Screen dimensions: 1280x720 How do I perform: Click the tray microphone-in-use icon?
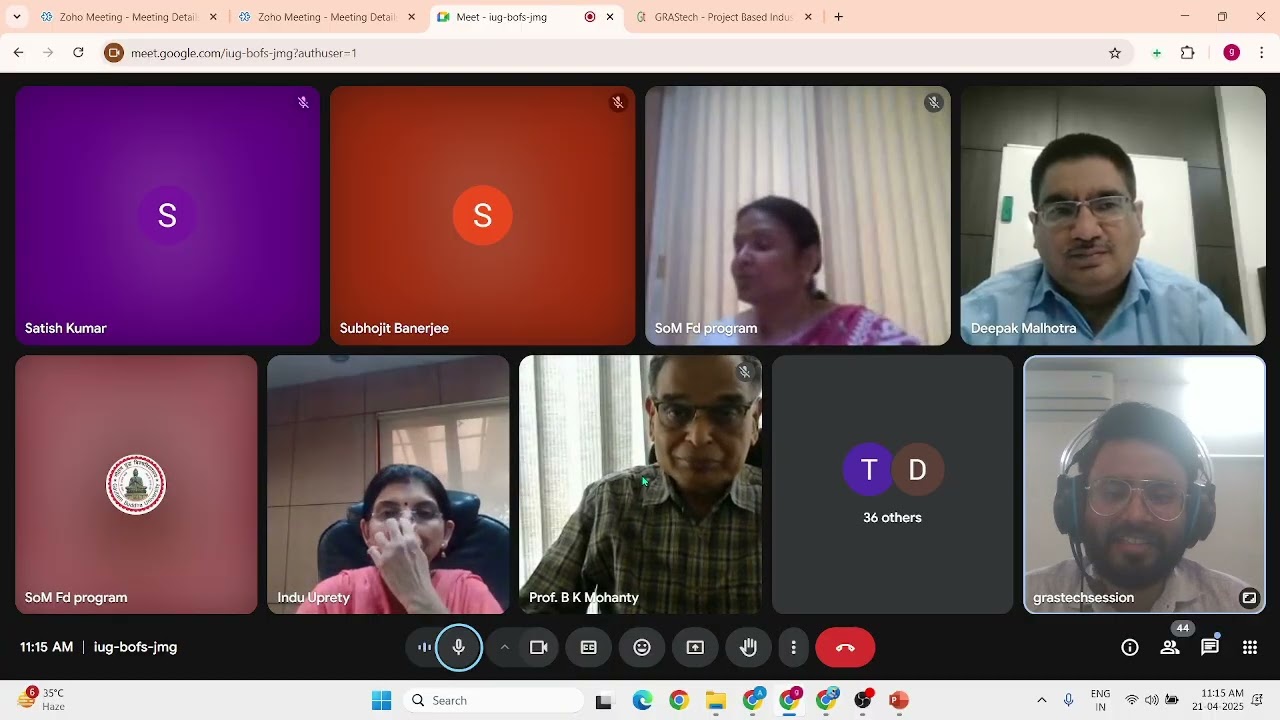point(1069,700)
